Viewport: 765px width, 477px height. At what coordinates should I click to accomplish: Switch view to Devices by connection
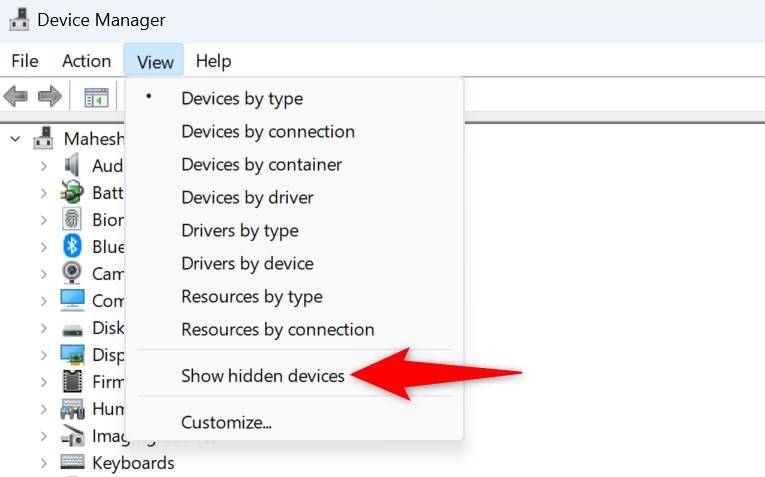[267, 131]
